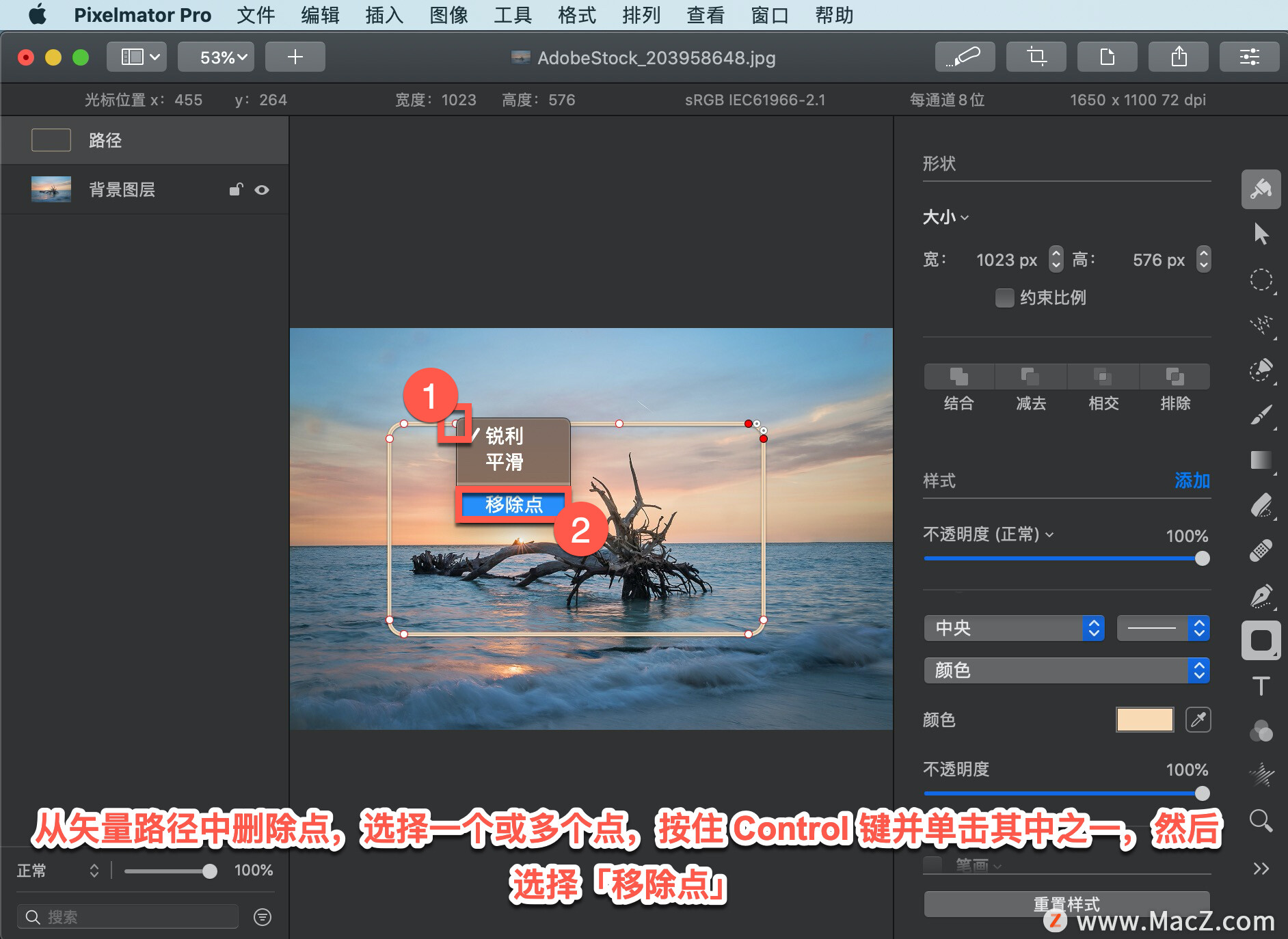
Task: Click the style 不透明度 (正常) slider handle
Action: pos(1202,558)
